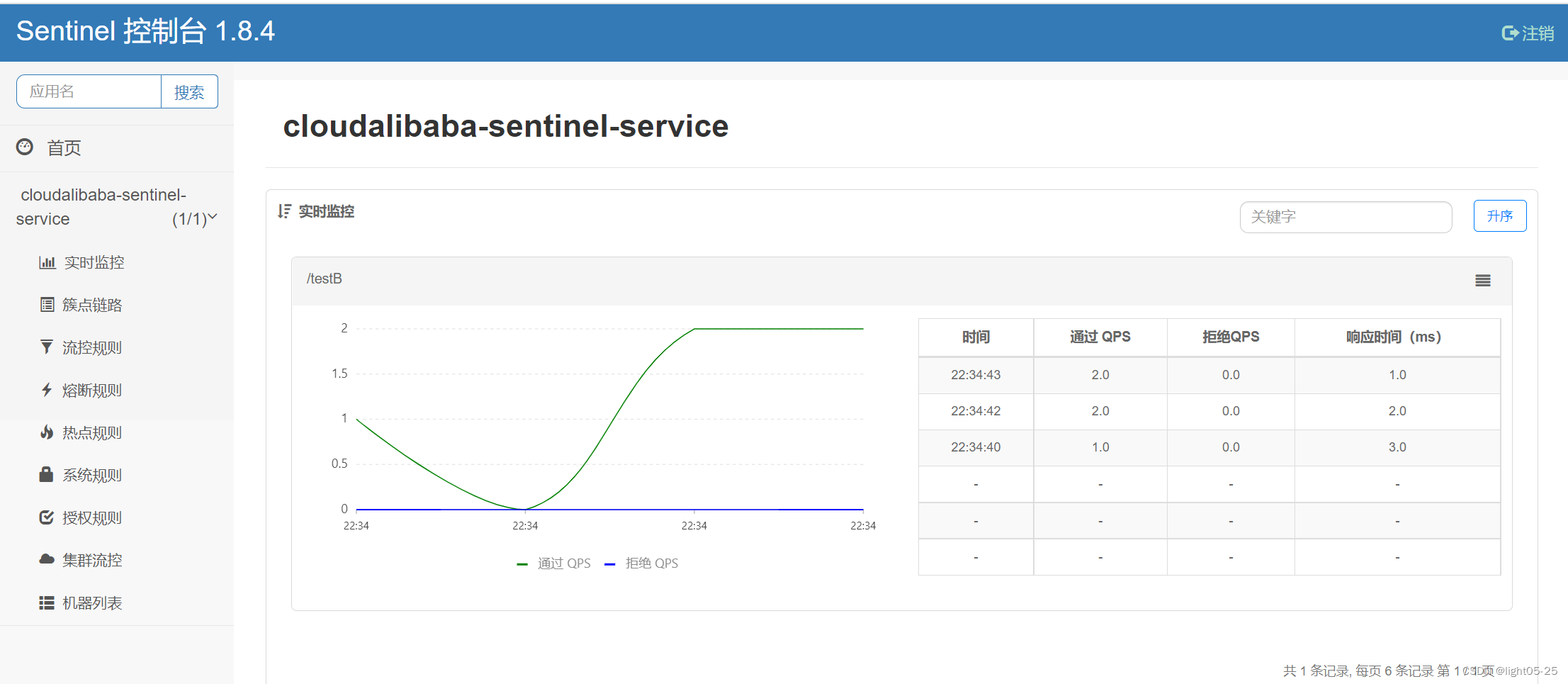
Task: Focus the 关键字 keyword filter input
Action: 1346,217
